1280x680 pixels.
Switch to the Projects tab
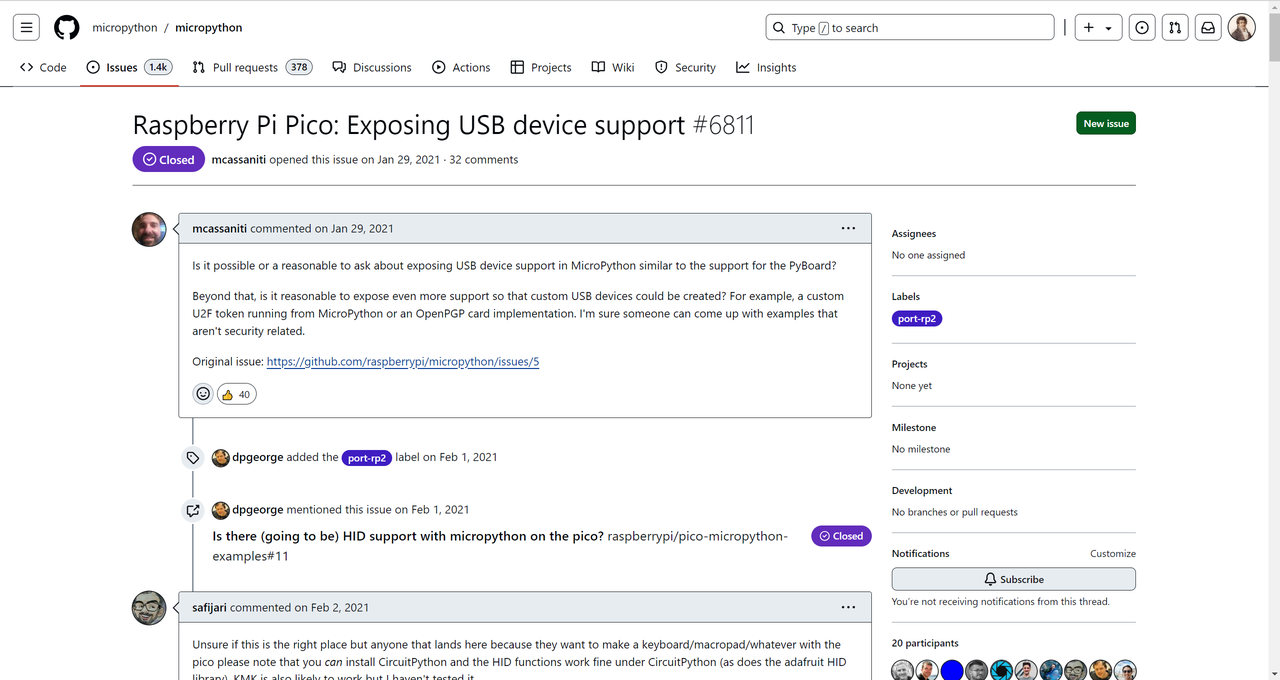(x=541, y=67)
